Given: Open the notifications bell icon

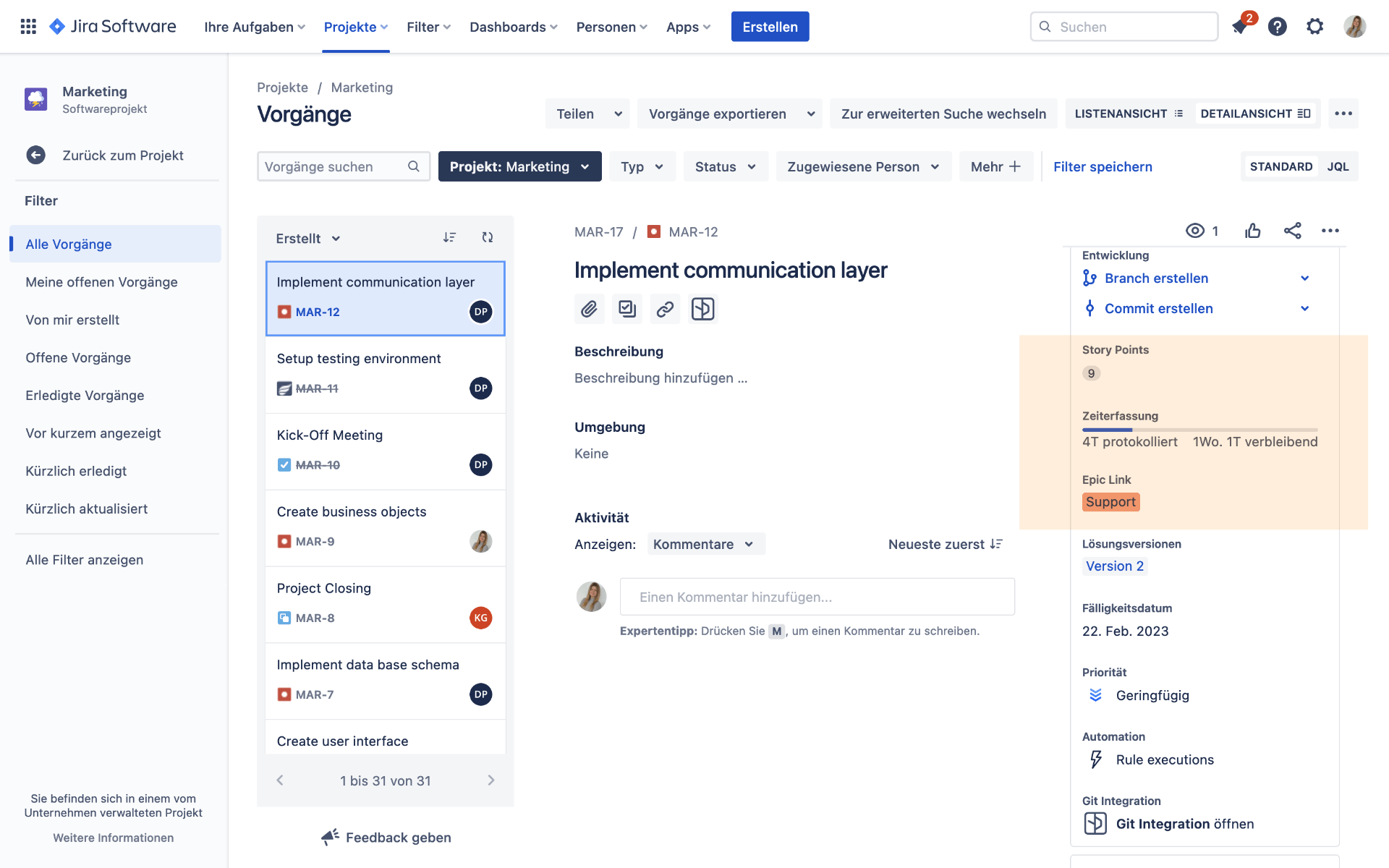Looking at the screenshot, I should 1240,27.
